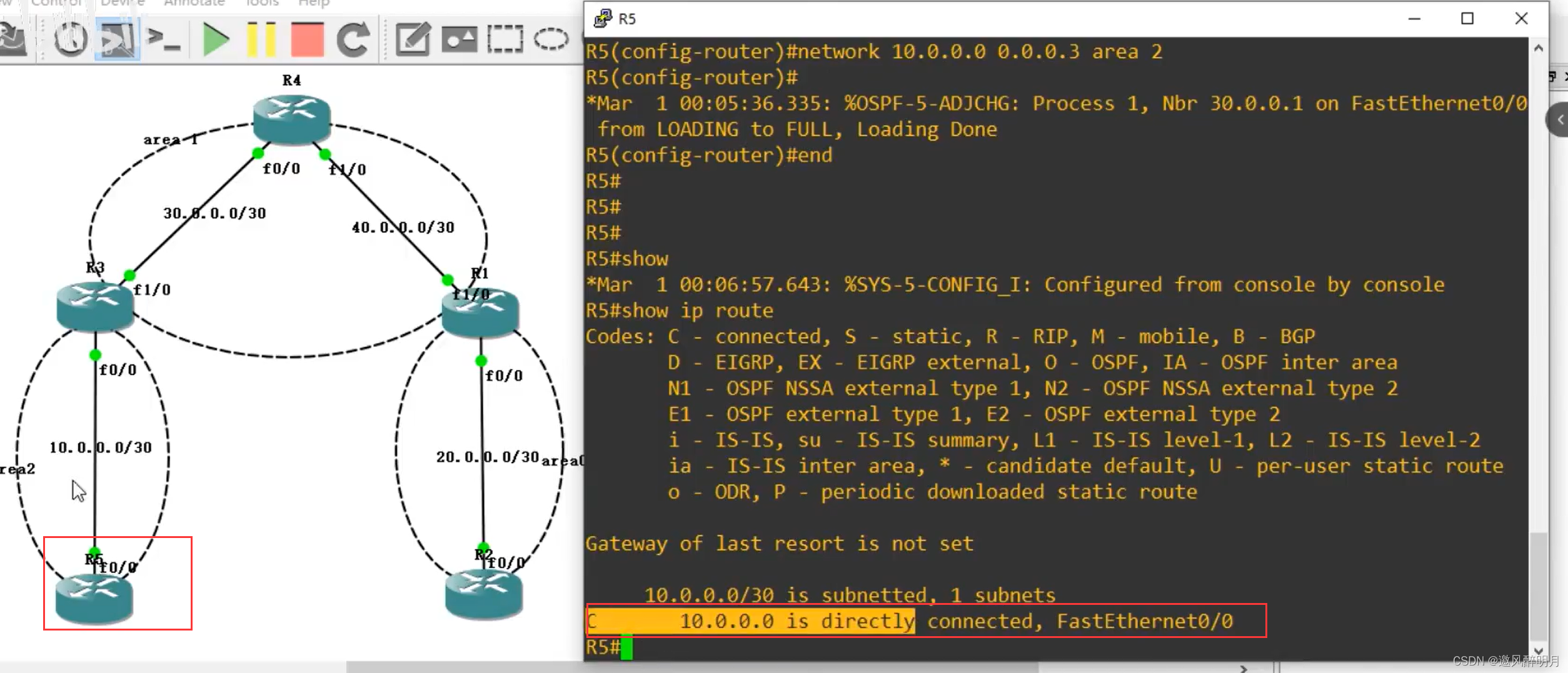Minimize the R5 terminal window

pos(1414,19)
